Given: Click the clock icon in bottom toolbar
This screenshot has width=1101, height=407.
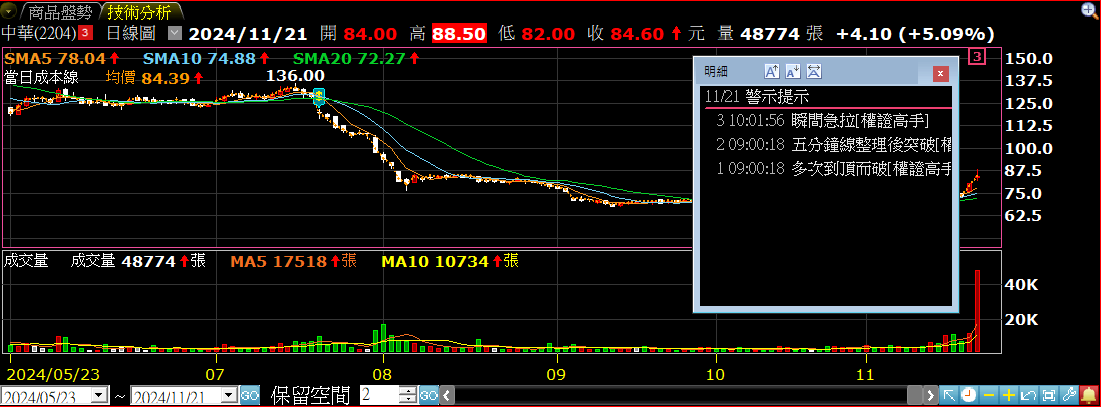Looking at the screenshot, I should pyautogui.click(x=969, y=395).
